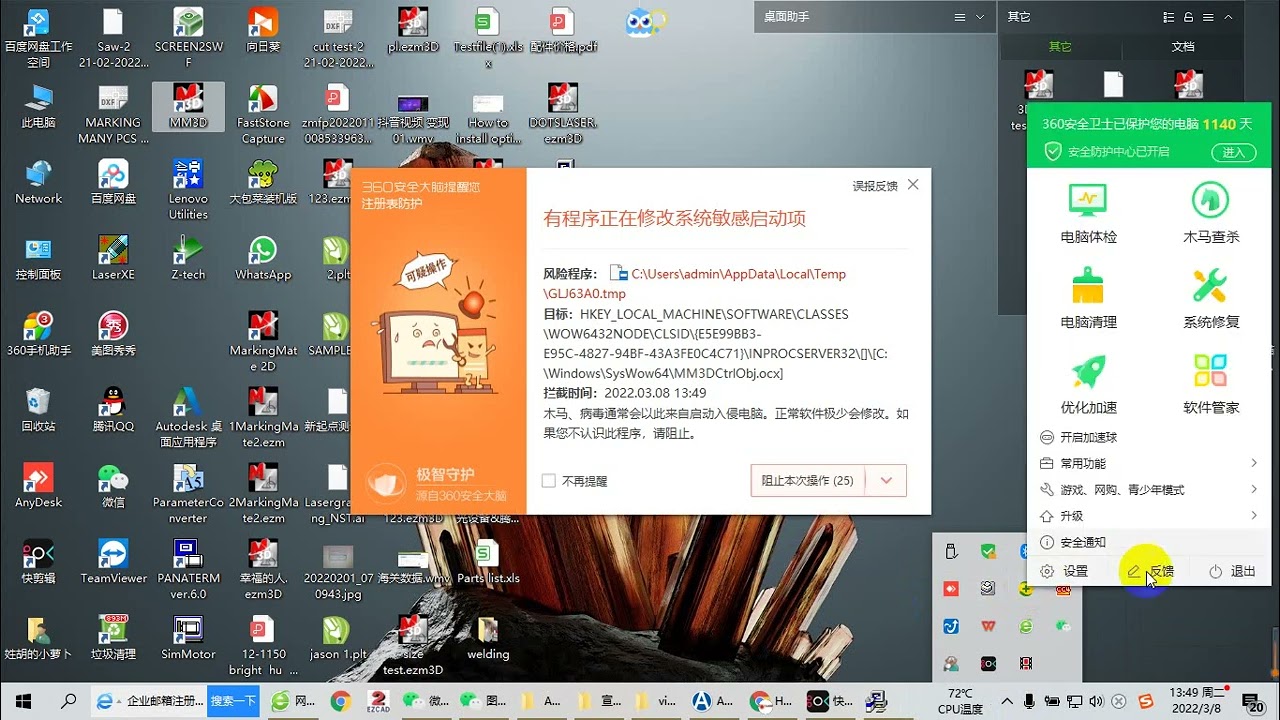Open the 控制面板 control panel icon
This screenshot has height=720, width=1280.
pyautogui.click(x=38, y=258)
